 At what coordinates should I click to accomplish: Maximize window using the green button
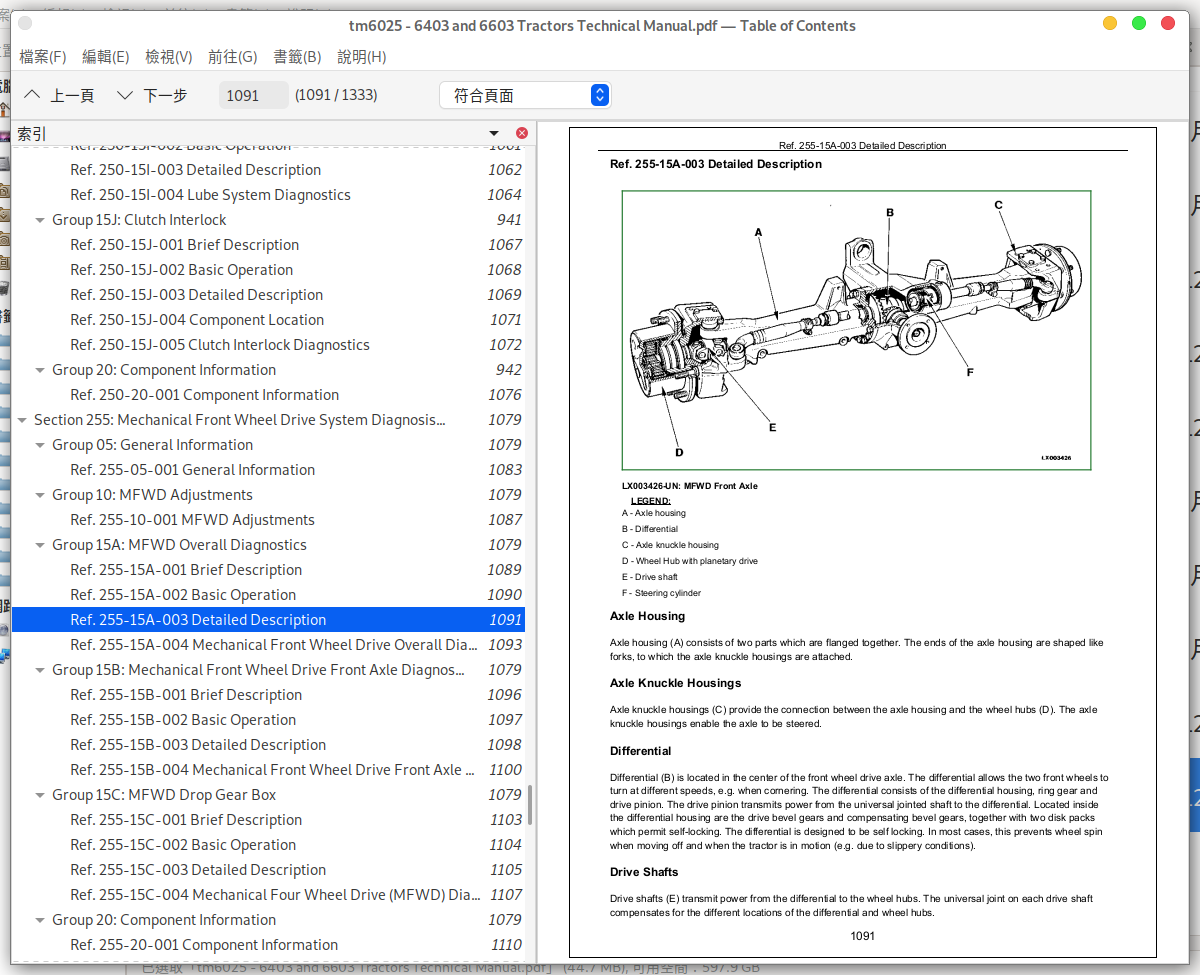[1139, 24]
